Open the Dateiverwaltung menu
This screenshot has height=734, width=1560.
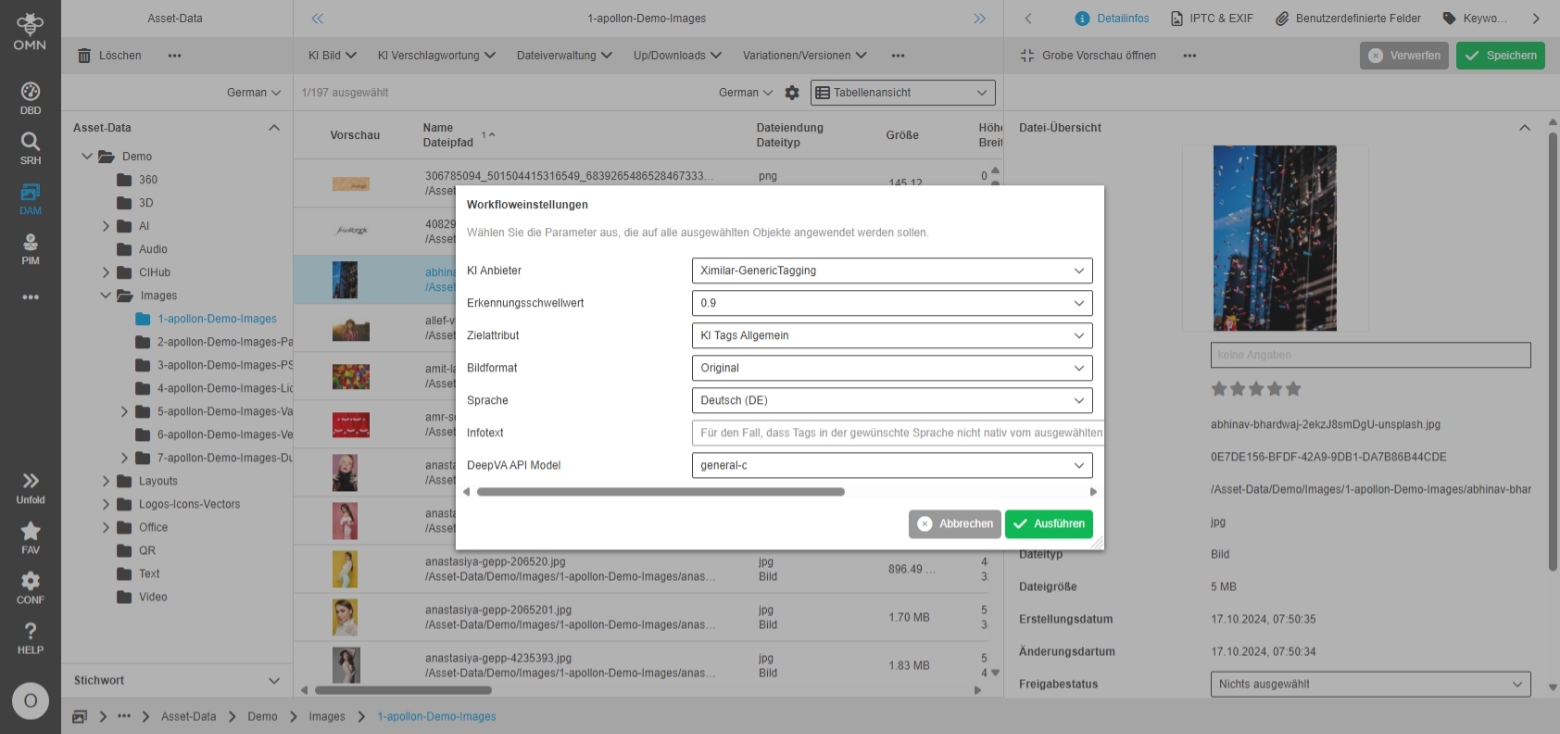point(565,55)
